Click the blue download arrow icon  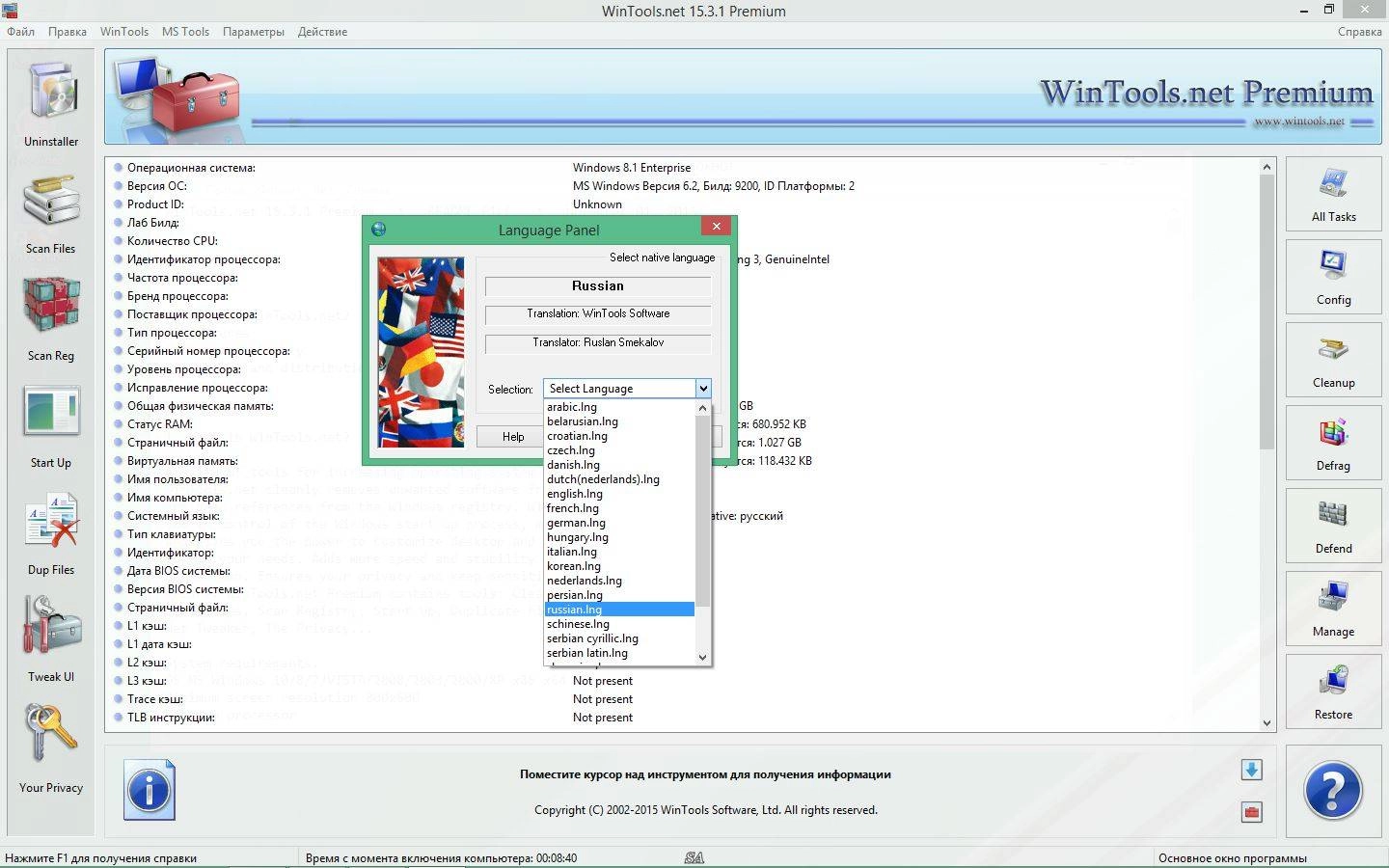click(x=1251, y=770)
